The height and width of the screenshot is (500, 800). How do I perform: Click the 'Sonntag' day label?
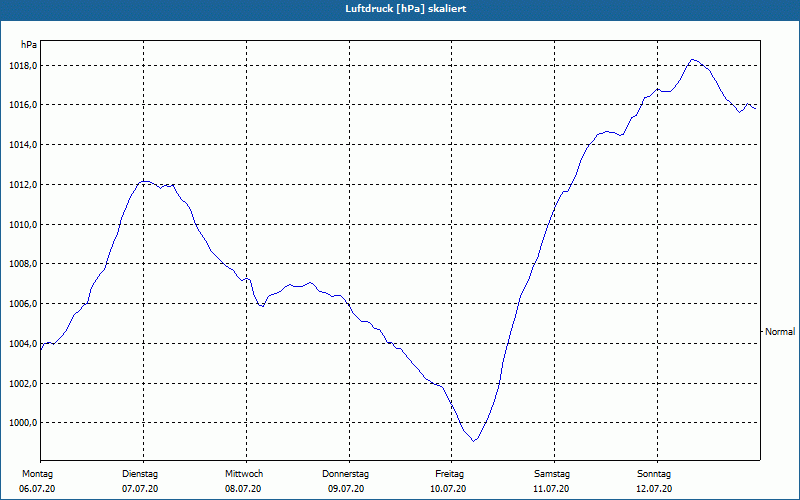[654, 474]
